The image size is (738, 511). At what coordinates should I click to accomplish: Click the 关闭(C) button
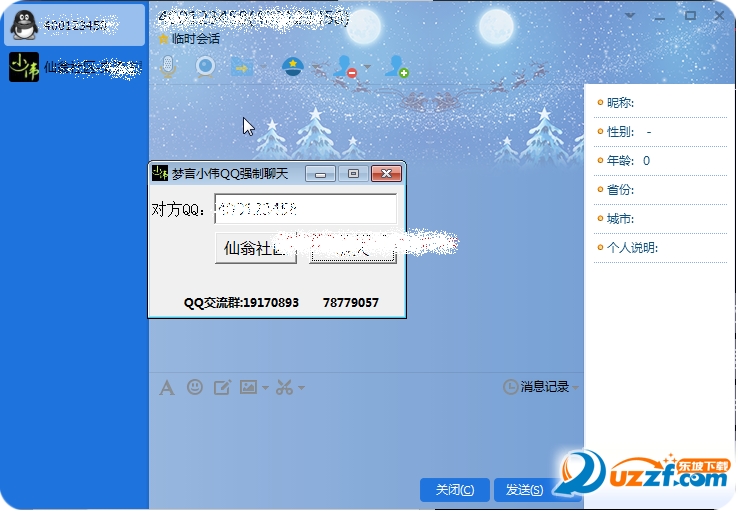[455, 490]
